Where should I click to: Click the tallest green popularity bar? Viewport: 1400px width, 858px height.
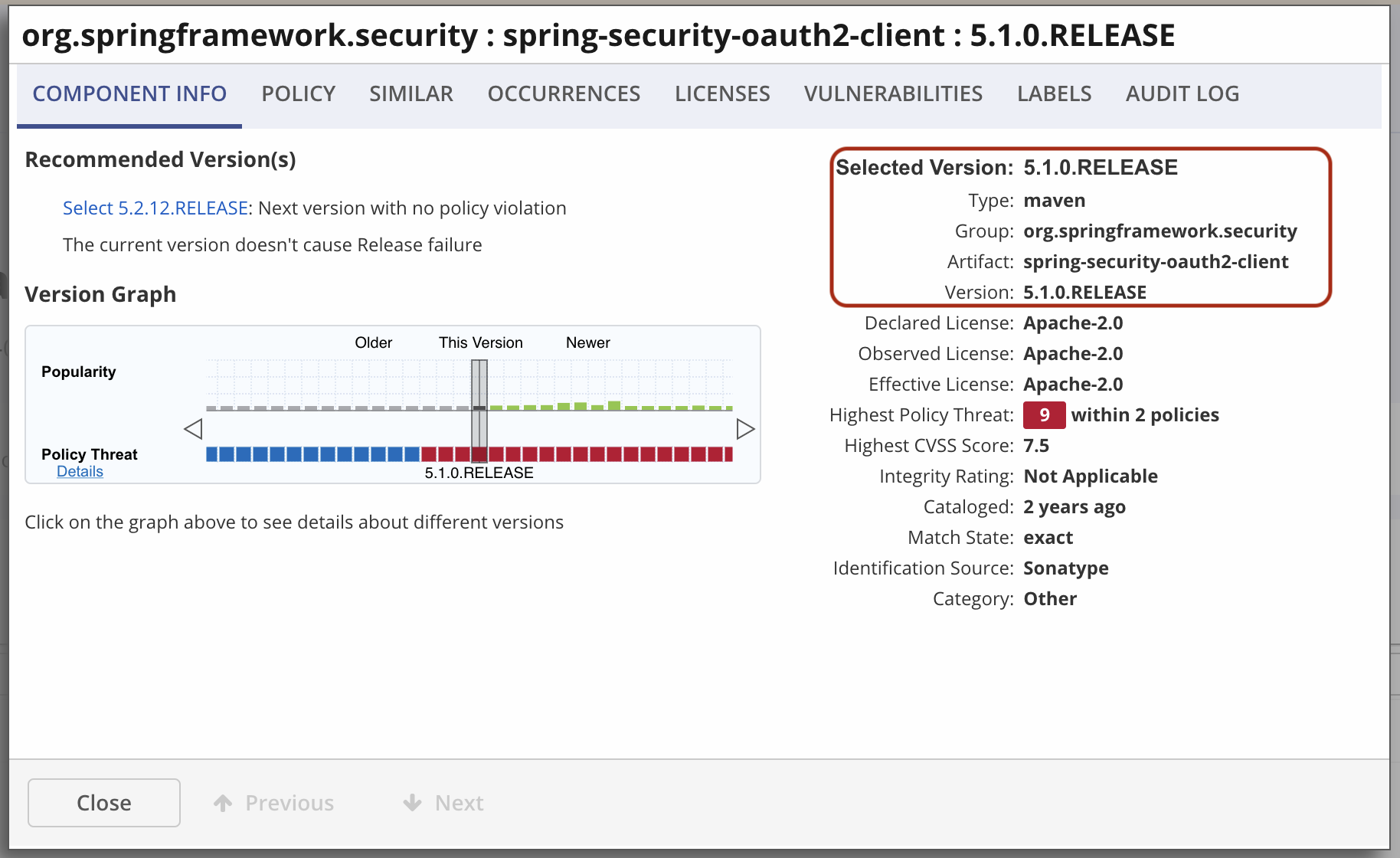[x=614, y=405]
